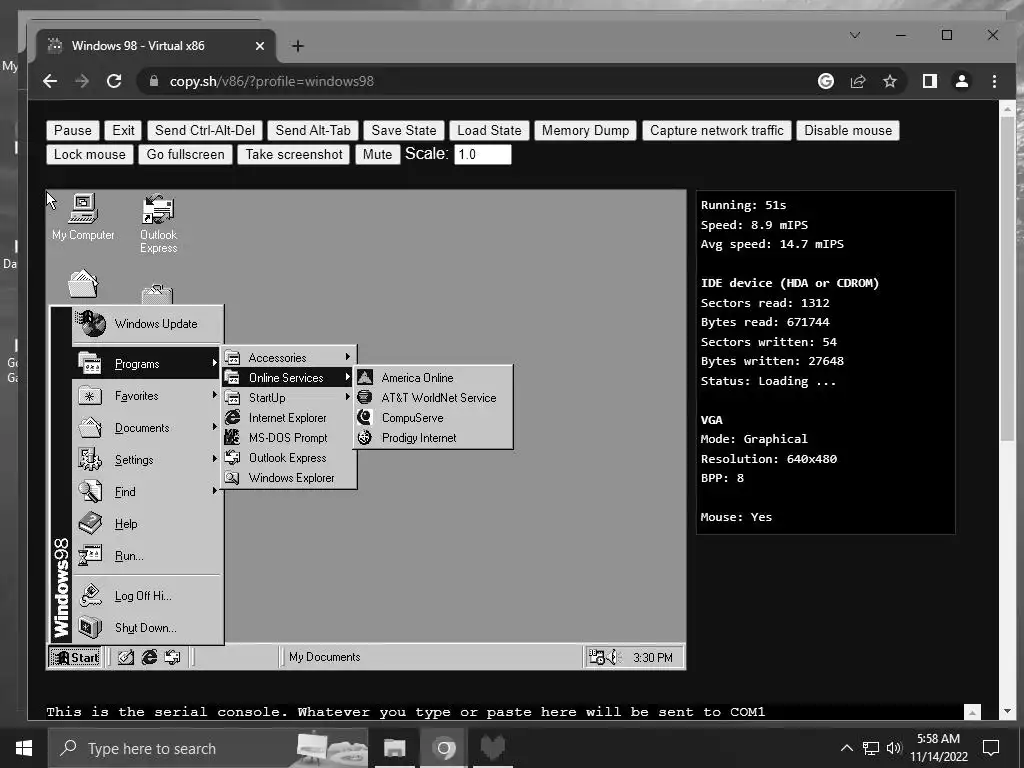The height and width of the screenshot is (768, 1024).
Task: Click the Help book icon
Action: [x=89, y=523]
